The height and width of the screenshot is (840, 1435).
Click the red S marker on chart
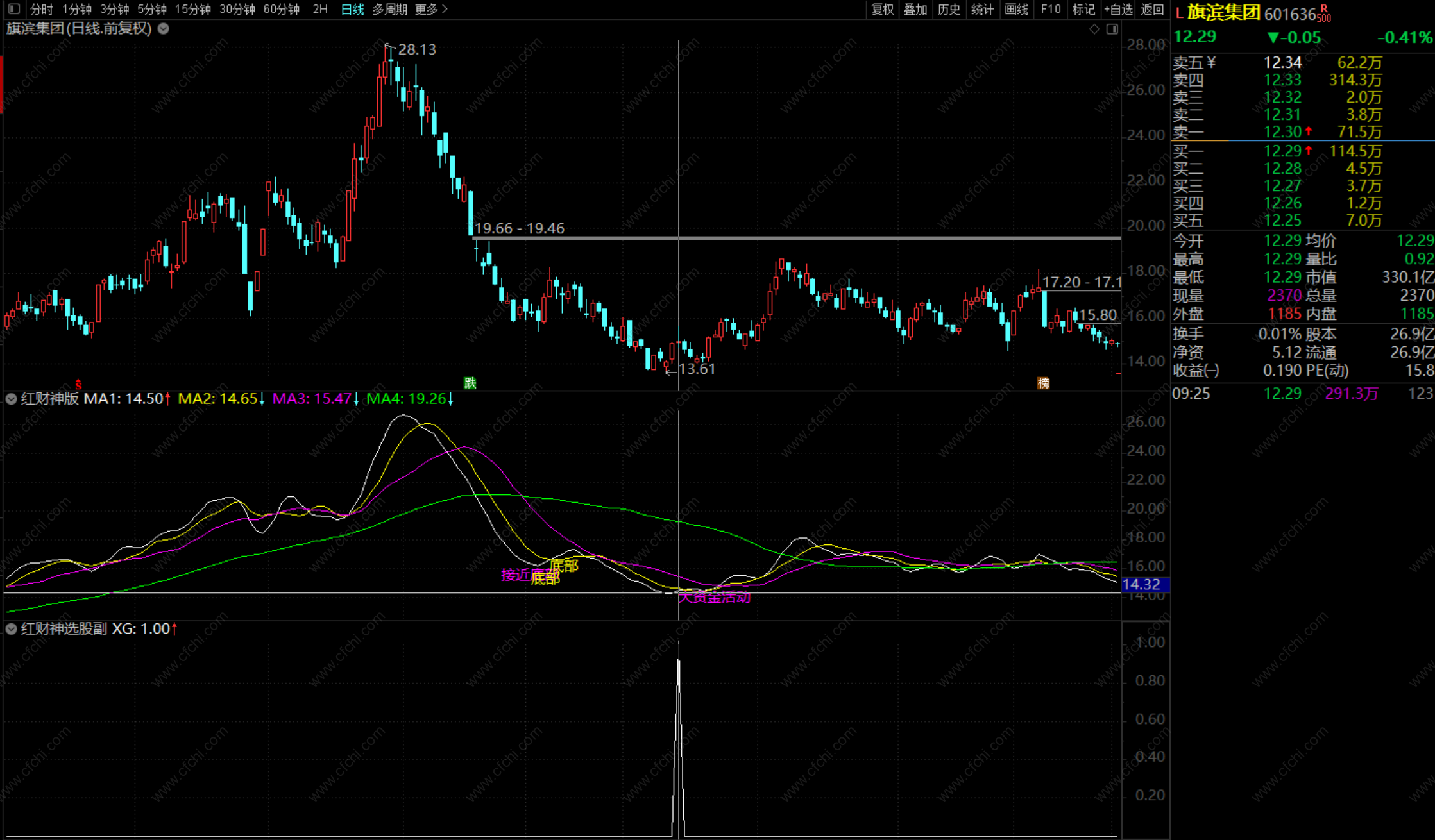pos(78,385)
